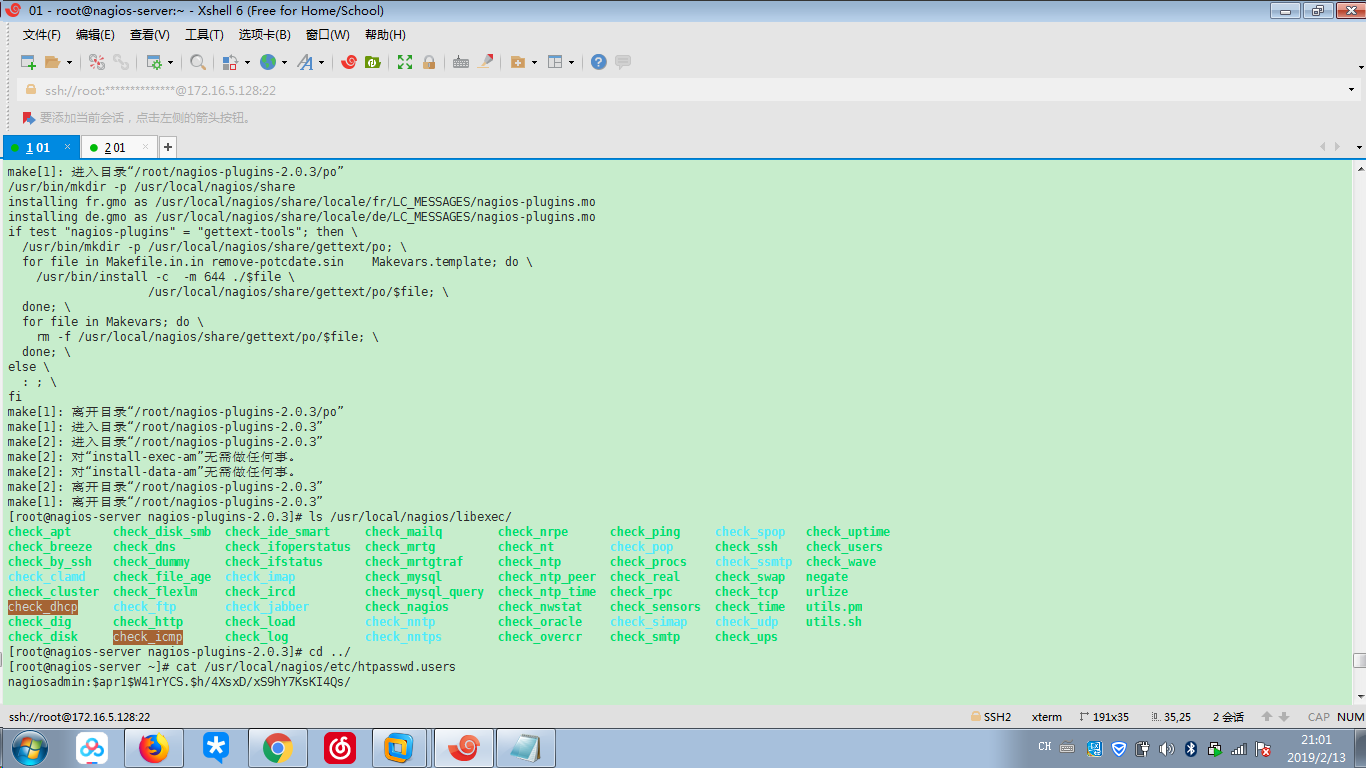Click the highlight pencil toolbar icon
The height and width of the screenshot is (768, 1366).
[x=486, y=62]
